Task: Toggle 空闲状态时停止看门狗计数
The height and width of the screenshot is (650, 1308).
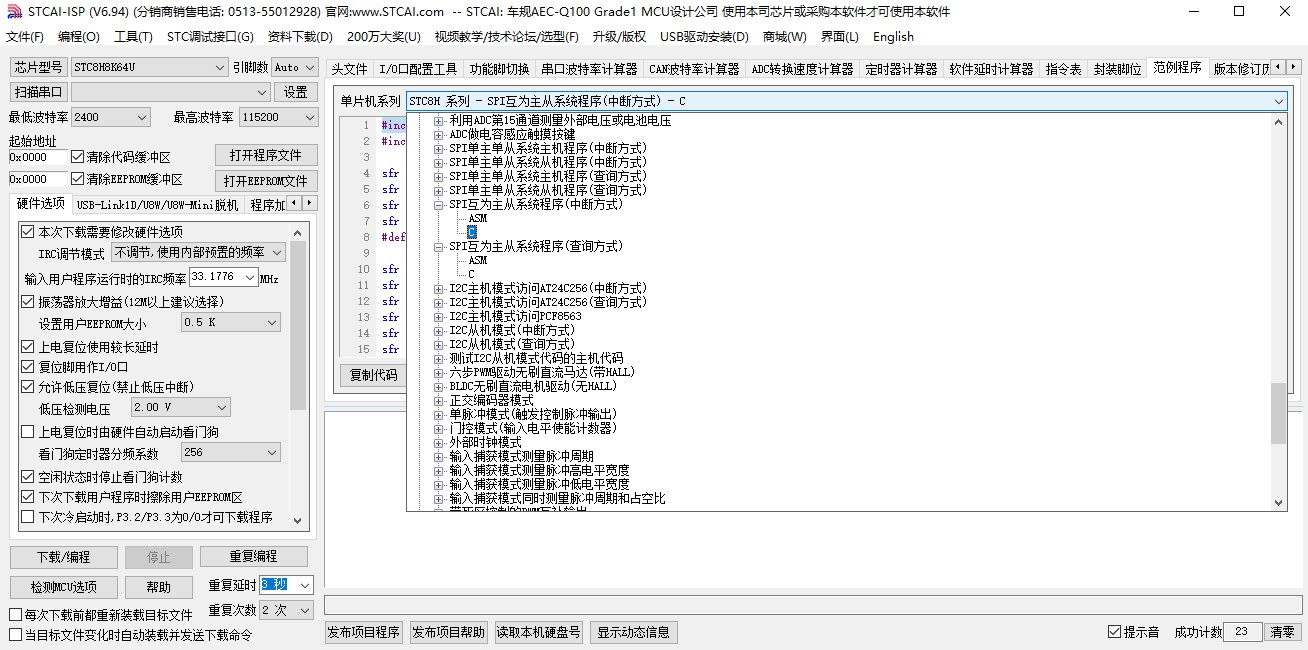Action: pyautogui.click(x=28, y=477)
